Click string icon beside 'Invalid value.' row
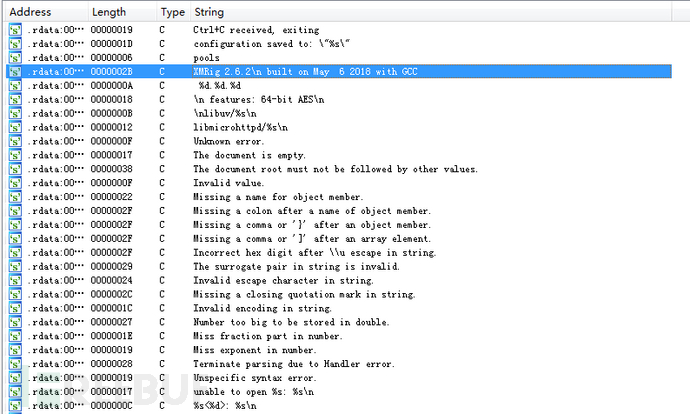Screen dimensions: 690x414 15,183
